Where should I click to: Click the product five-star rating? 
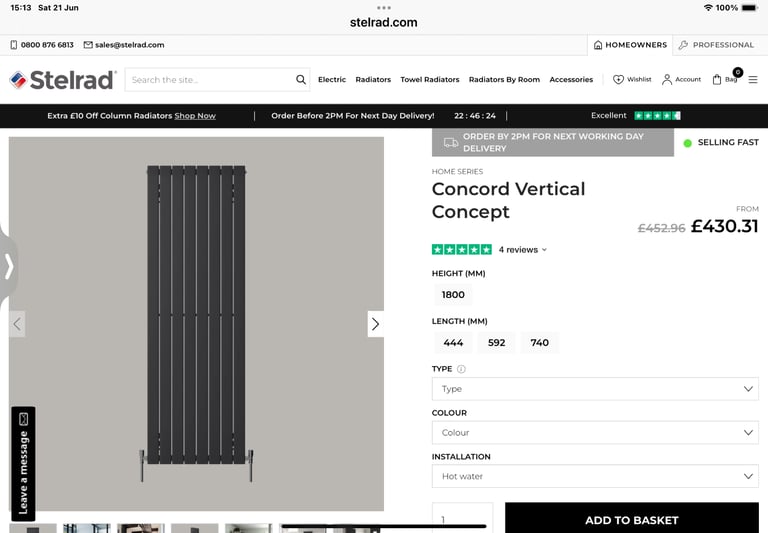(x=461, y=249)
